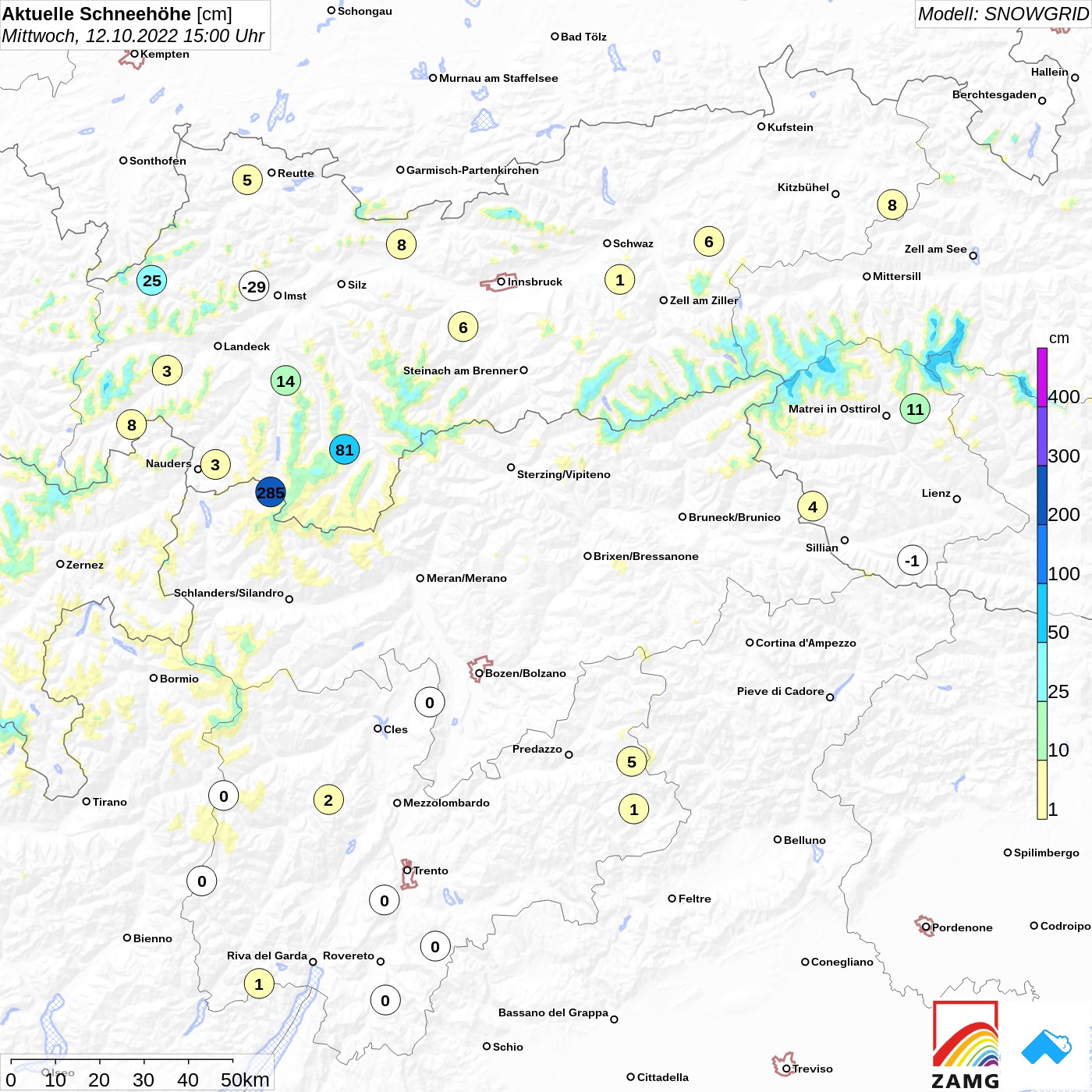
Task: Click the 'Bormio' town label
Action: point(179,679)
